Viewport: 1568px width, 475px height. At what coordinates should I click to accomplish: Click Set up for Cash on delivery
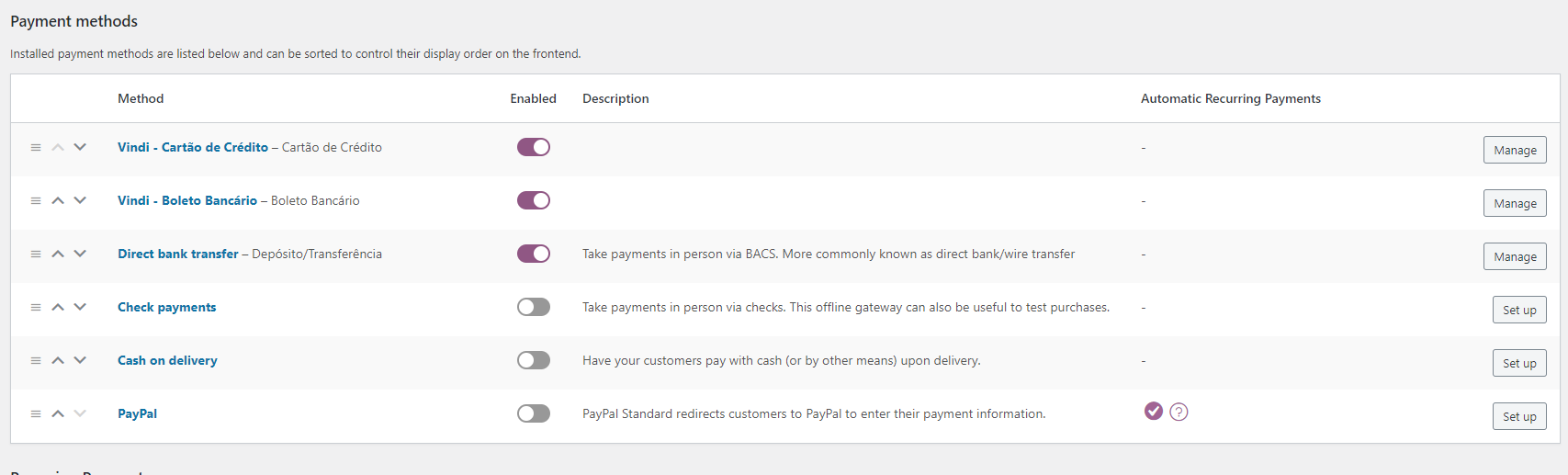coord(1519,363)
